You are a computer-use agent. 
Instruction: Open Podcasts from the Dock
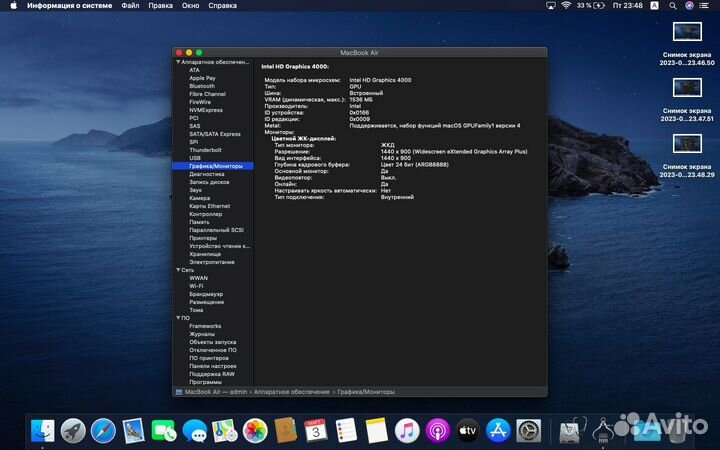tap(437, 431)
